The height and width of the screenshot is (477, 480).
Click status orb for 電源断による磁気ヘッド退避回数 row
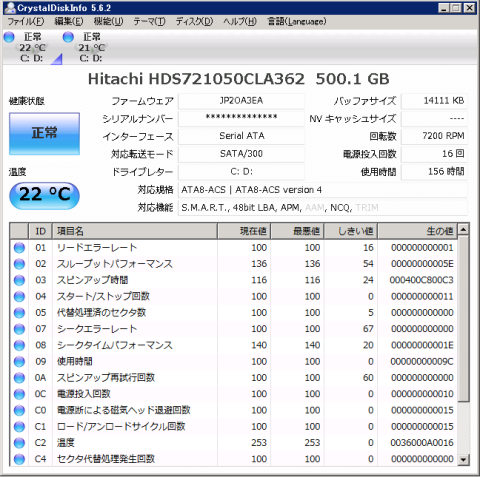click(19, 410)
